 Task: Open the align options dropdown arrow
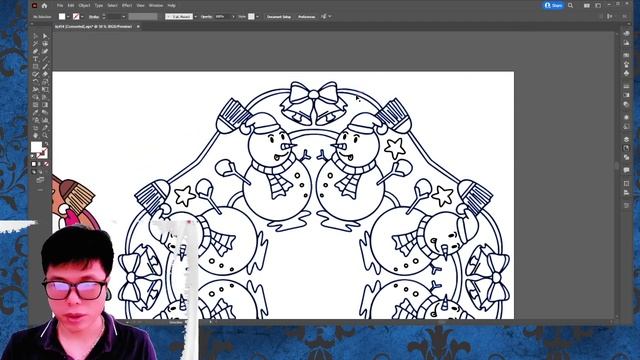click(x=330, y=17)
